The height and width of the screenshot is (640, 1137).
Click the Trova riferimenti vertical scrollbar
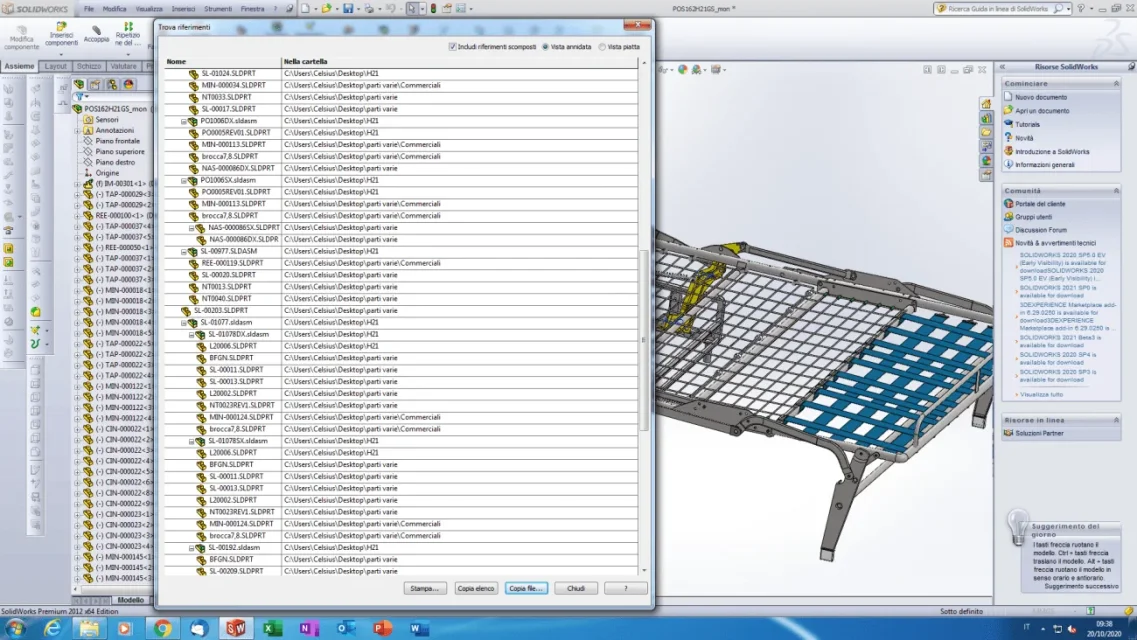pos(643,319)
